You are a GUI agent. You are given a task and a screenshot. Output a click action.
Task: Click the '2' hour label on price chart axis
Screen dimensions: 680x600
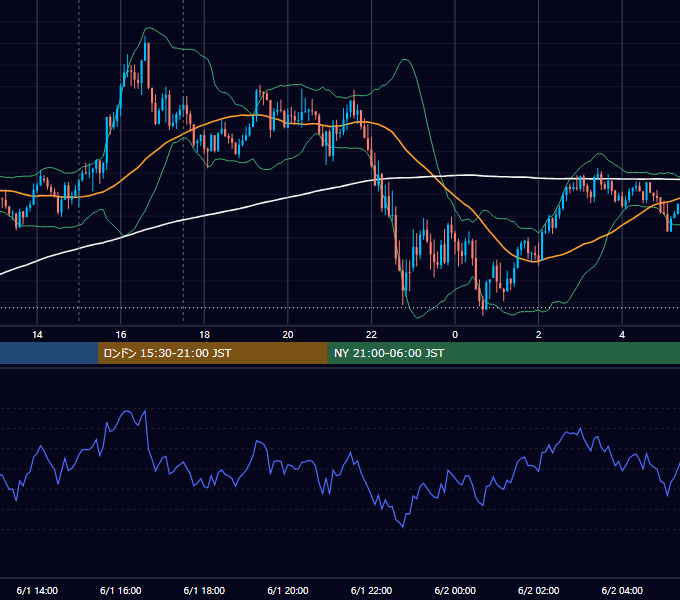pyautogui.click(x=539, y=335)
